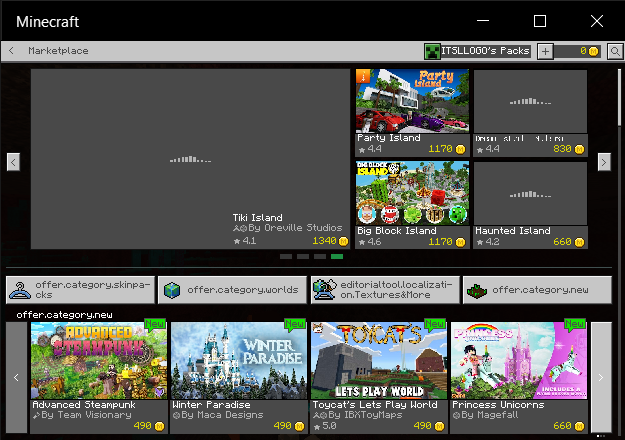Open the skin packs category
The width and height of the screenshot is (625, 440).
coord(81,290)
